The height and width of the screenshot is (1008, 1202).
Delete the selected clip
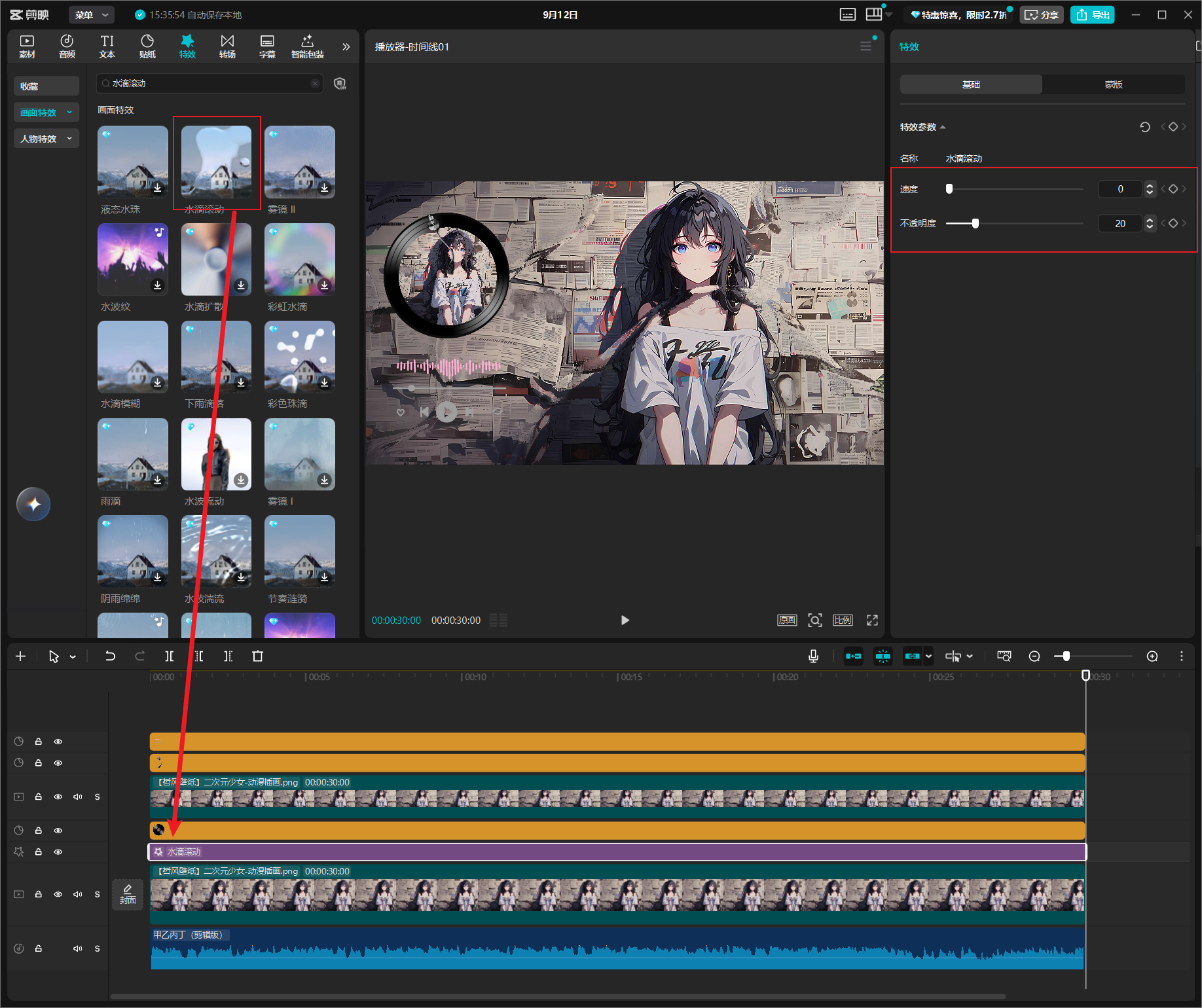(x=258, y=656)
